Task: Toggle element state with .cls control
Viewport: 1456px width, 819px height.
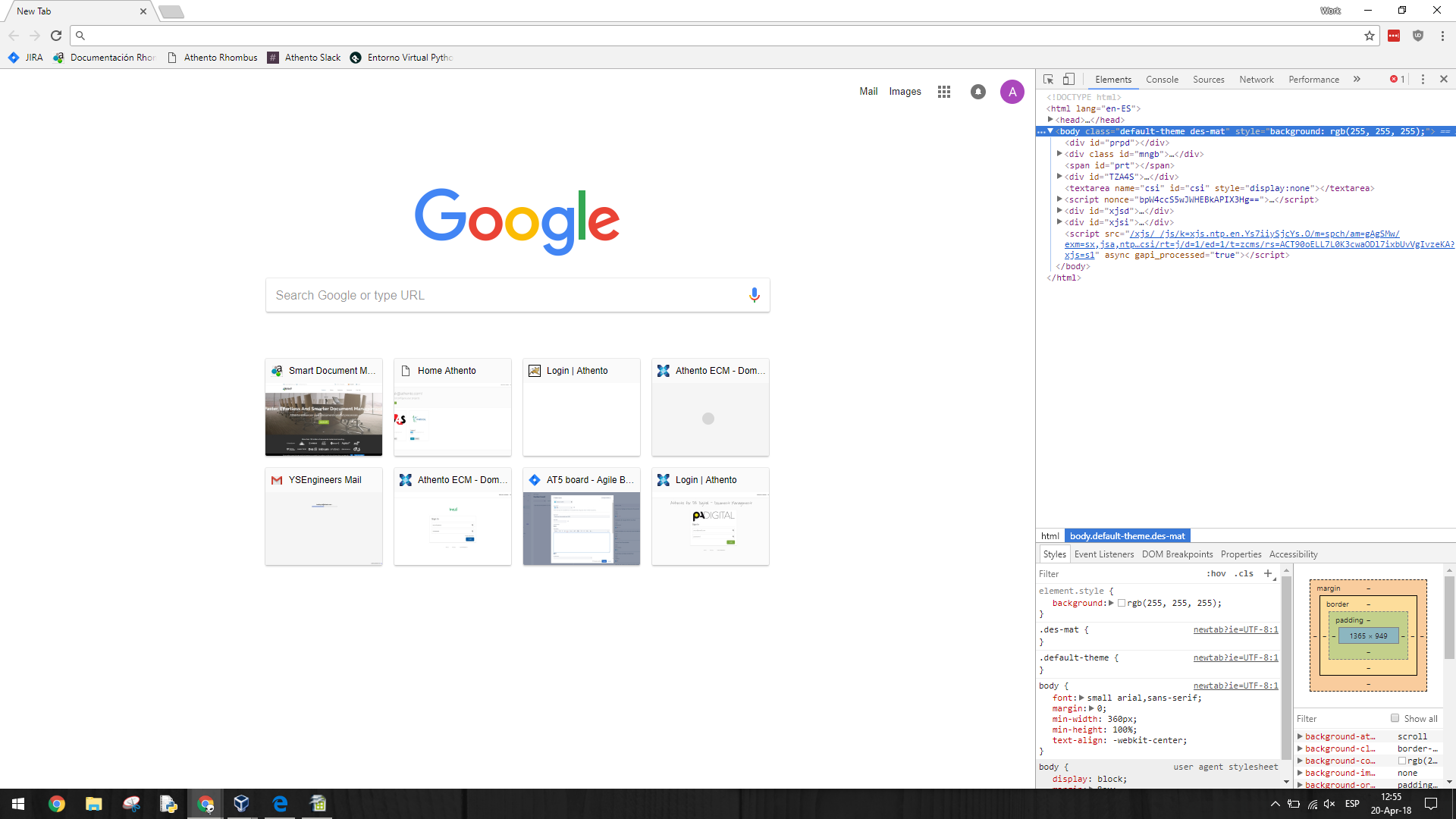Action: (x=1244, y=573)
